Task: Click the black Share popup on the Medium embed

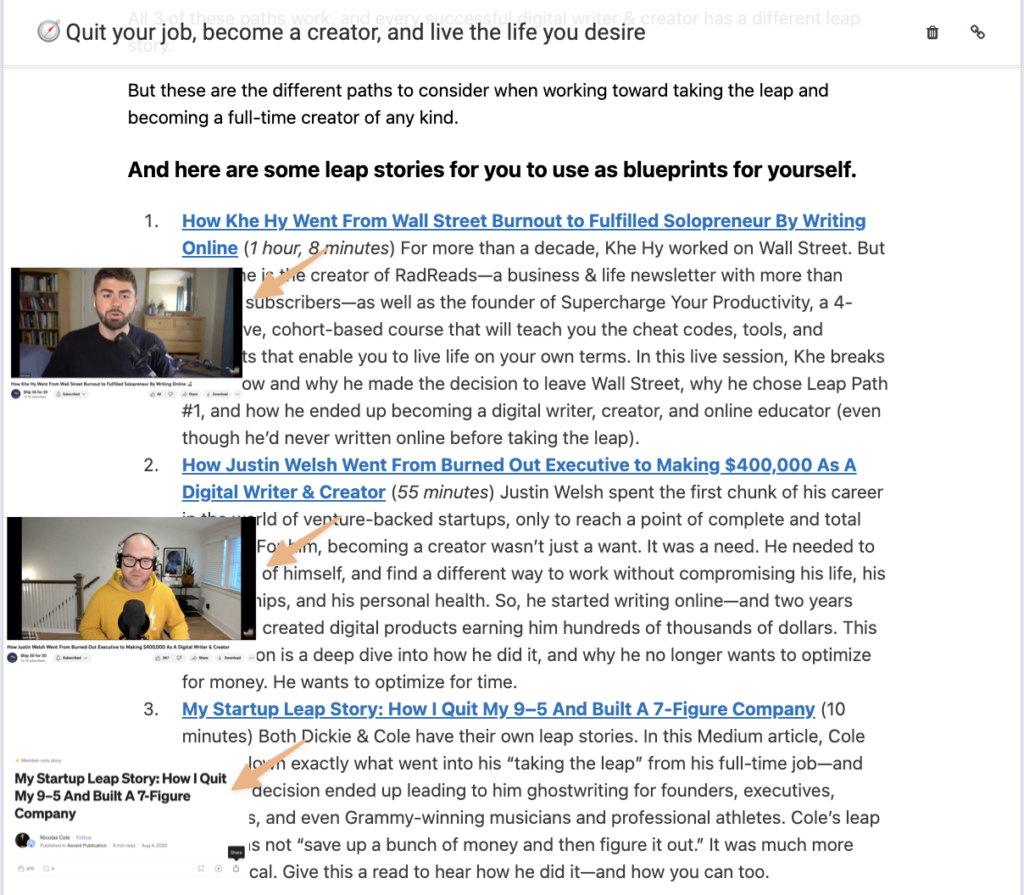Action: pos(236,853)
